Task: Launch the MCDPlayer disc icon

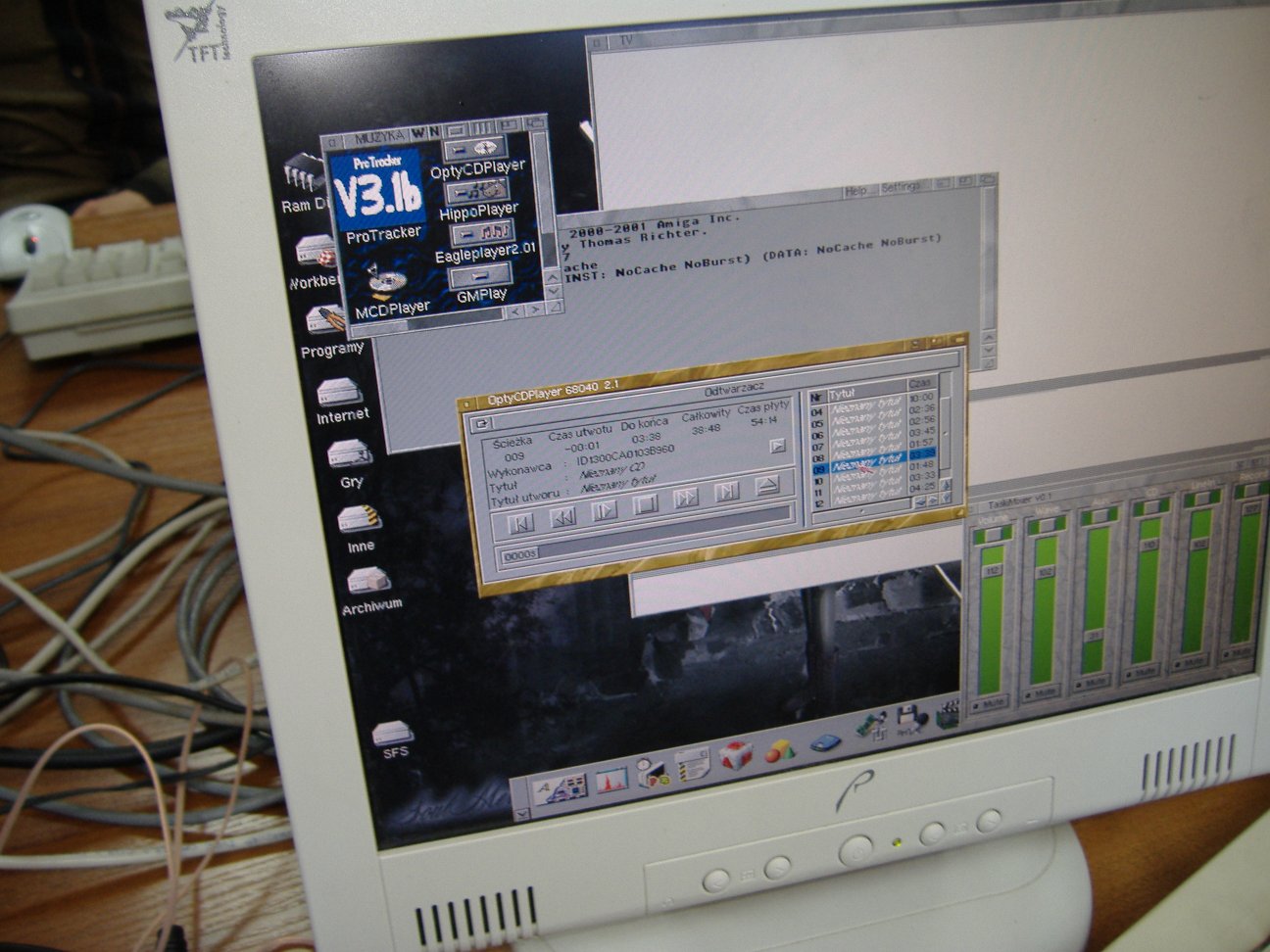Action: [x=388, y=282]
